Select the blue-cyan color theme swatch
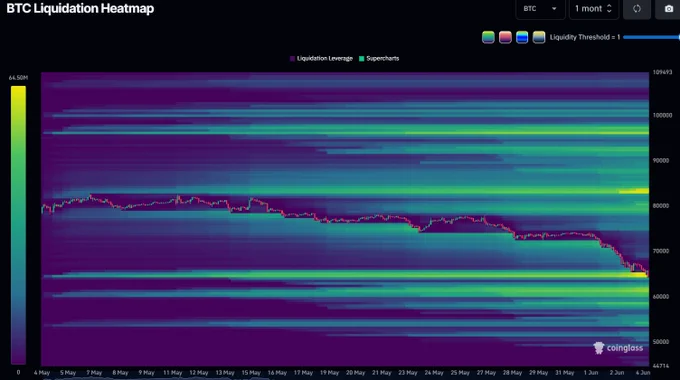 coord(522,37)
